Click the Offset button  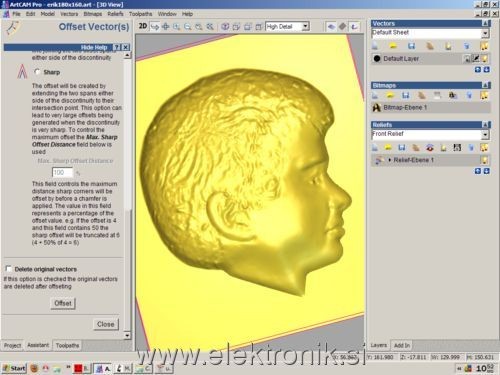click(x=63, y=303)
